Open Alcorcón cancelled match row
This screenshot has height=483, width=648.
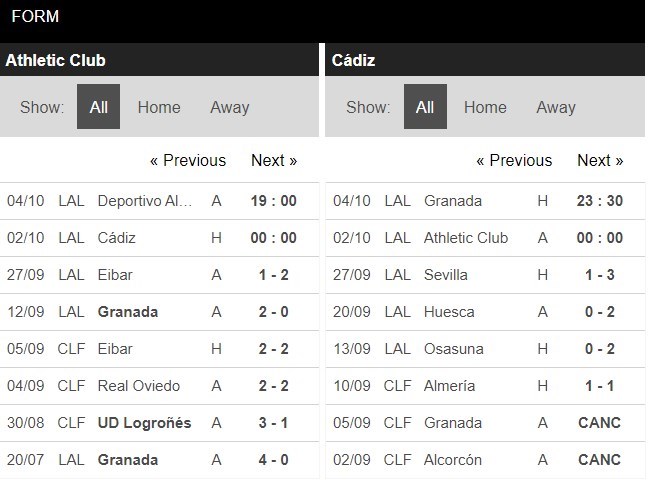[x=453, y=460]
